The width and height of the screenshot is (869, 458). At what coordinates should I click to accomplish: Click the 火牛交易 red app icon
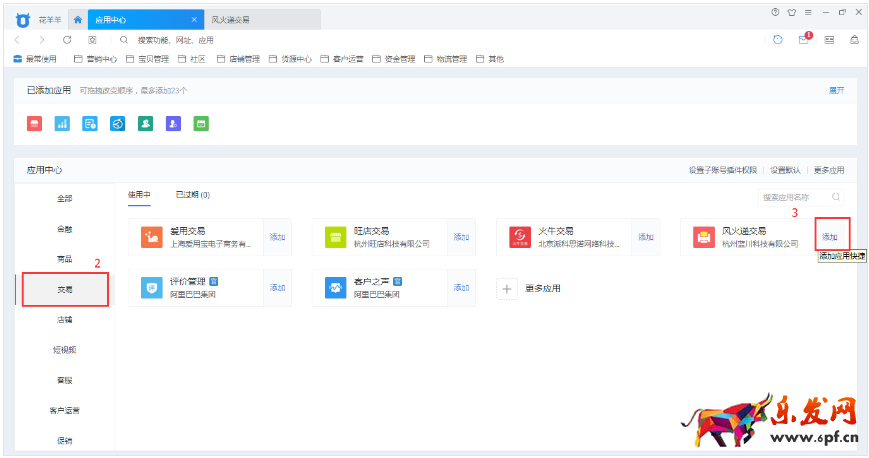click(518, 237)
